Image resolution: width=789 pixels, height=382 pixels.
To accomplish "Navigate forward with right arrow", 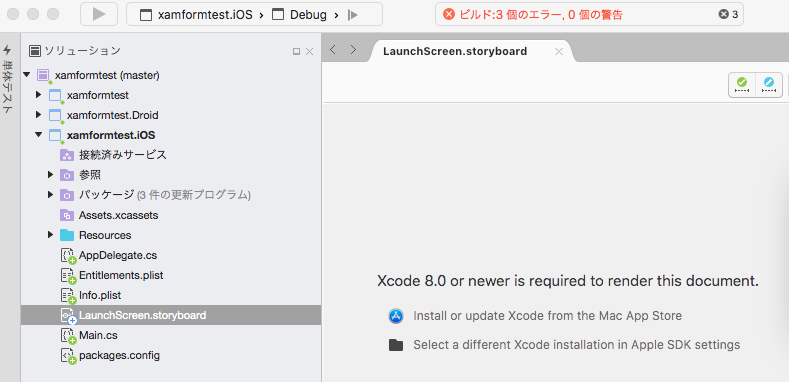I will tap(353, 49).
